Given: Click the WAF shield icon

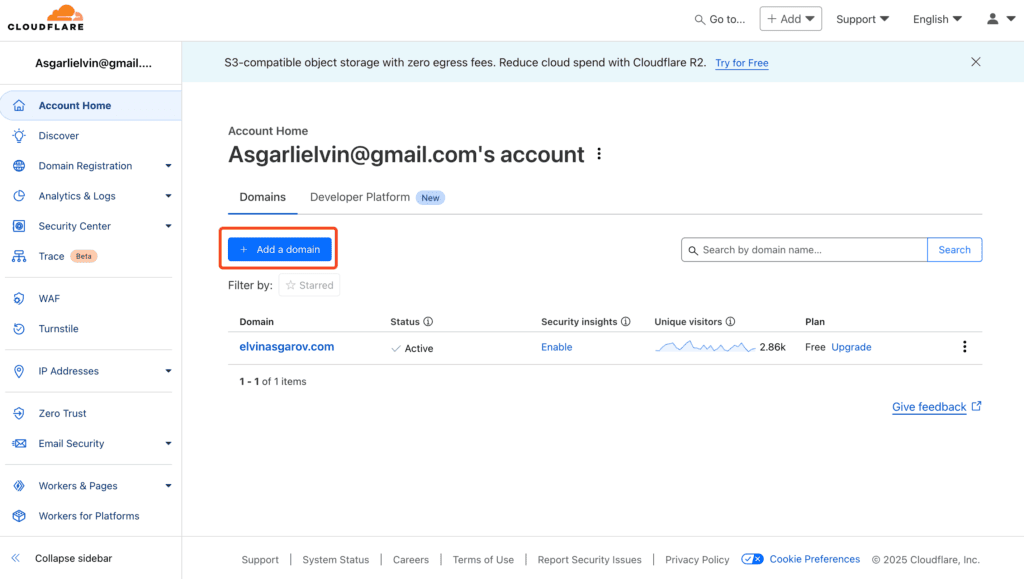Looking at the screenshot, I should [19, 298].
